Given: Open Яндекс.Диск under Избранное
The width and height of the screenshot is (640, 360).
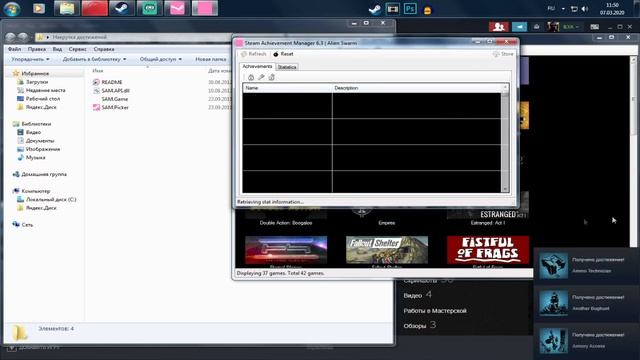Looking at the screenshot, I should click(x=36, y=107).
